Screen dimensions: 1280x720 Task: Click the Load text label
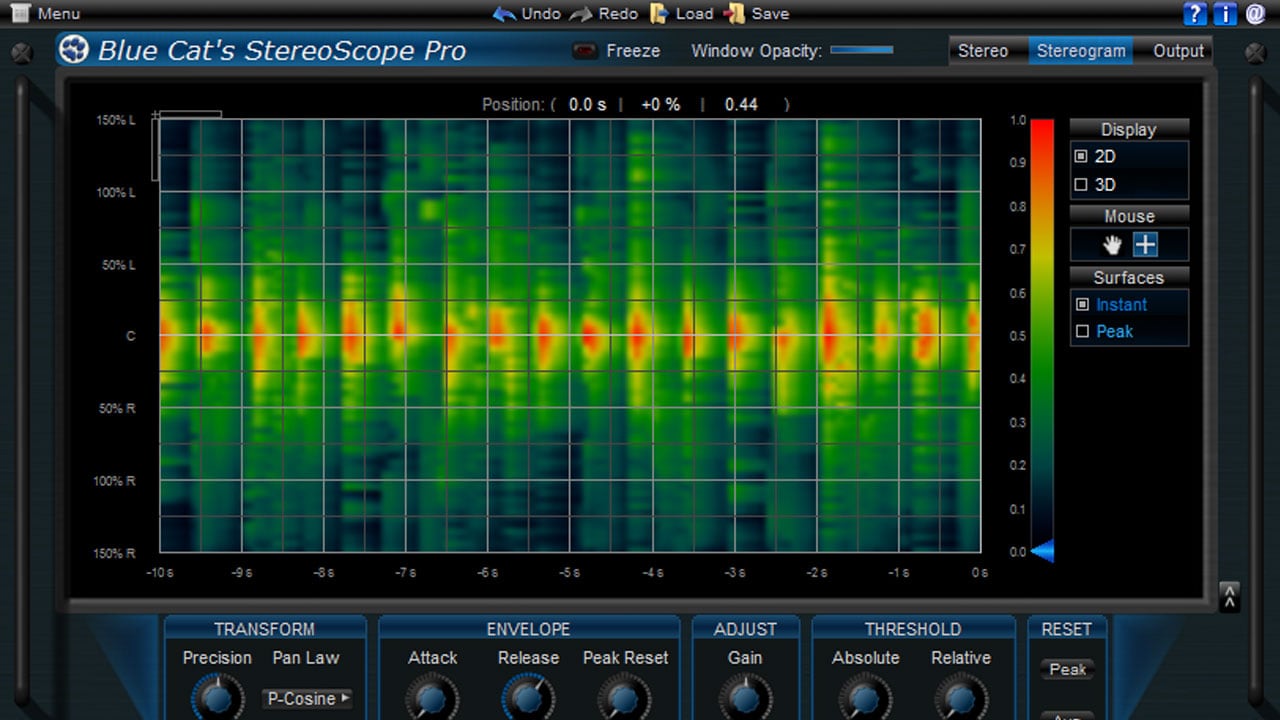[694, 14]
